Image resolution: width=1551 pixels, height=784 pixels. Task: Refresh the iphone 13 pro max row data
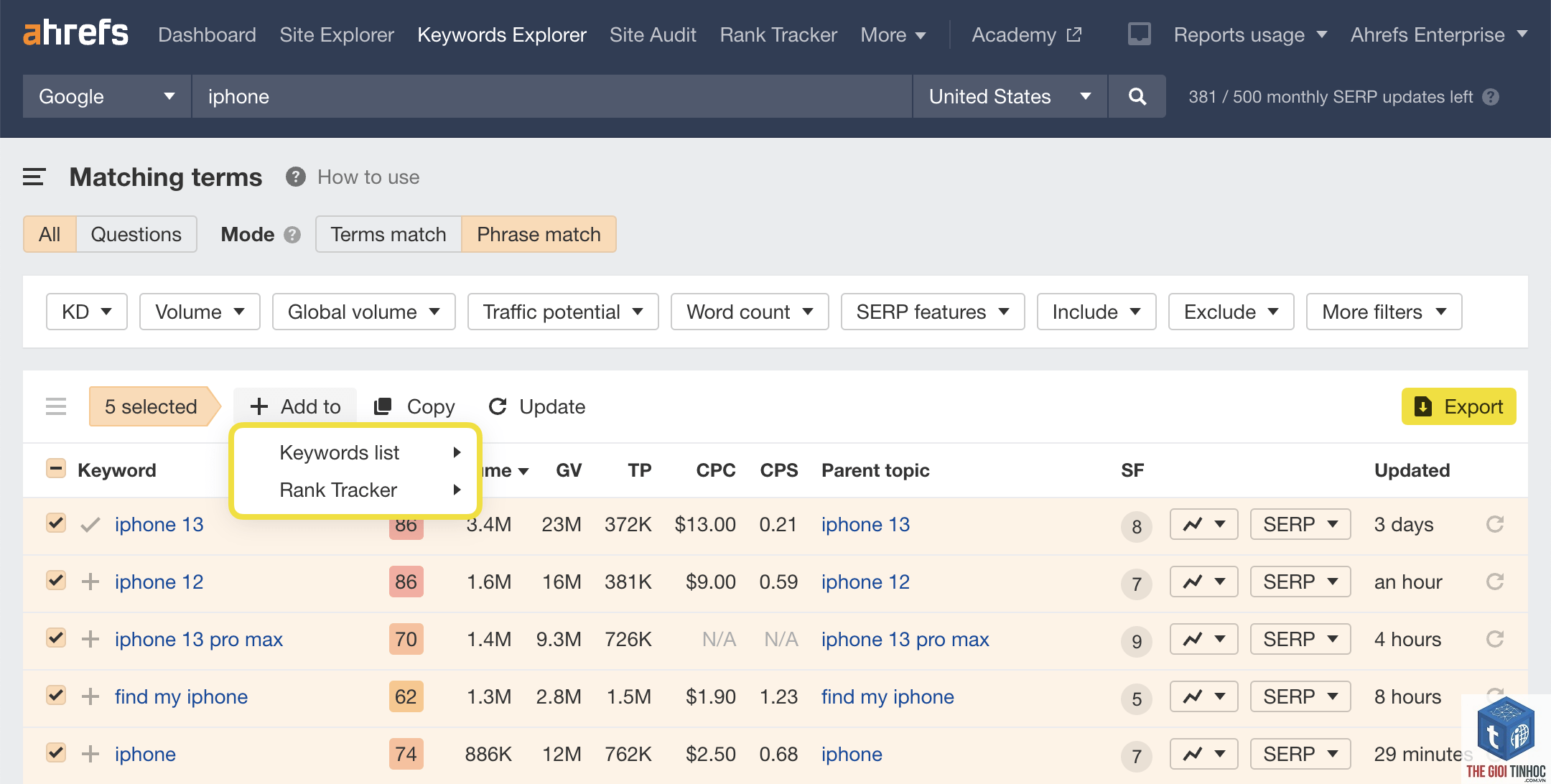coord(1495,639)
